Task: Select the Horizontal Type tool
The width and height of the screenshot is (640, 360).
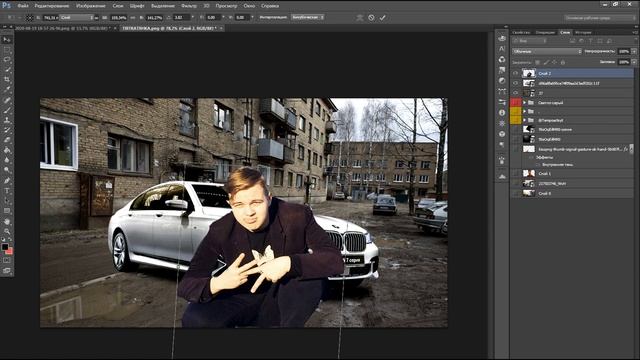Action: [x=7, y=191]
